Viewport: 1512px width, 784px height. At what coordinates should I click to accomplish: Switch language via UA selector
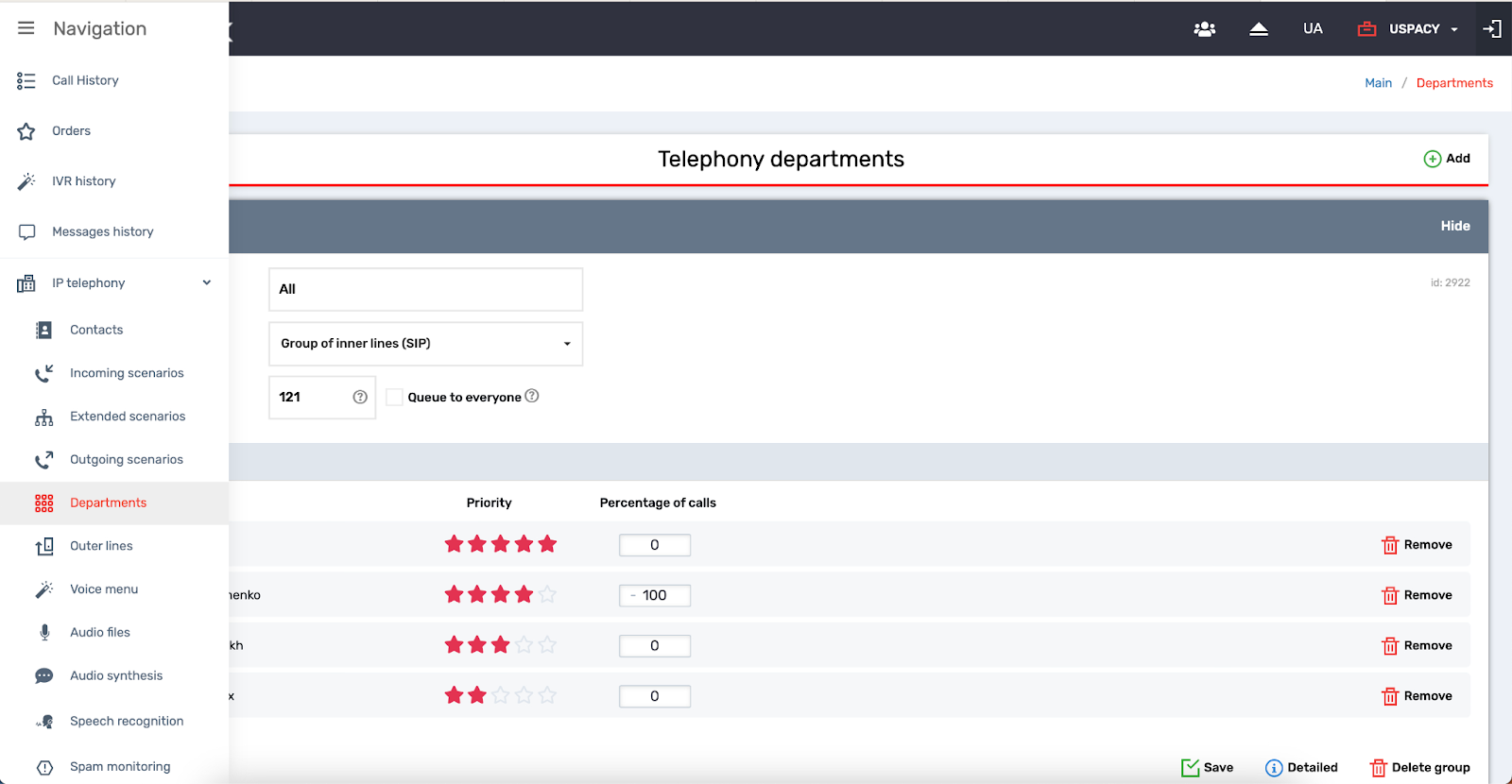coord(1313,28)
